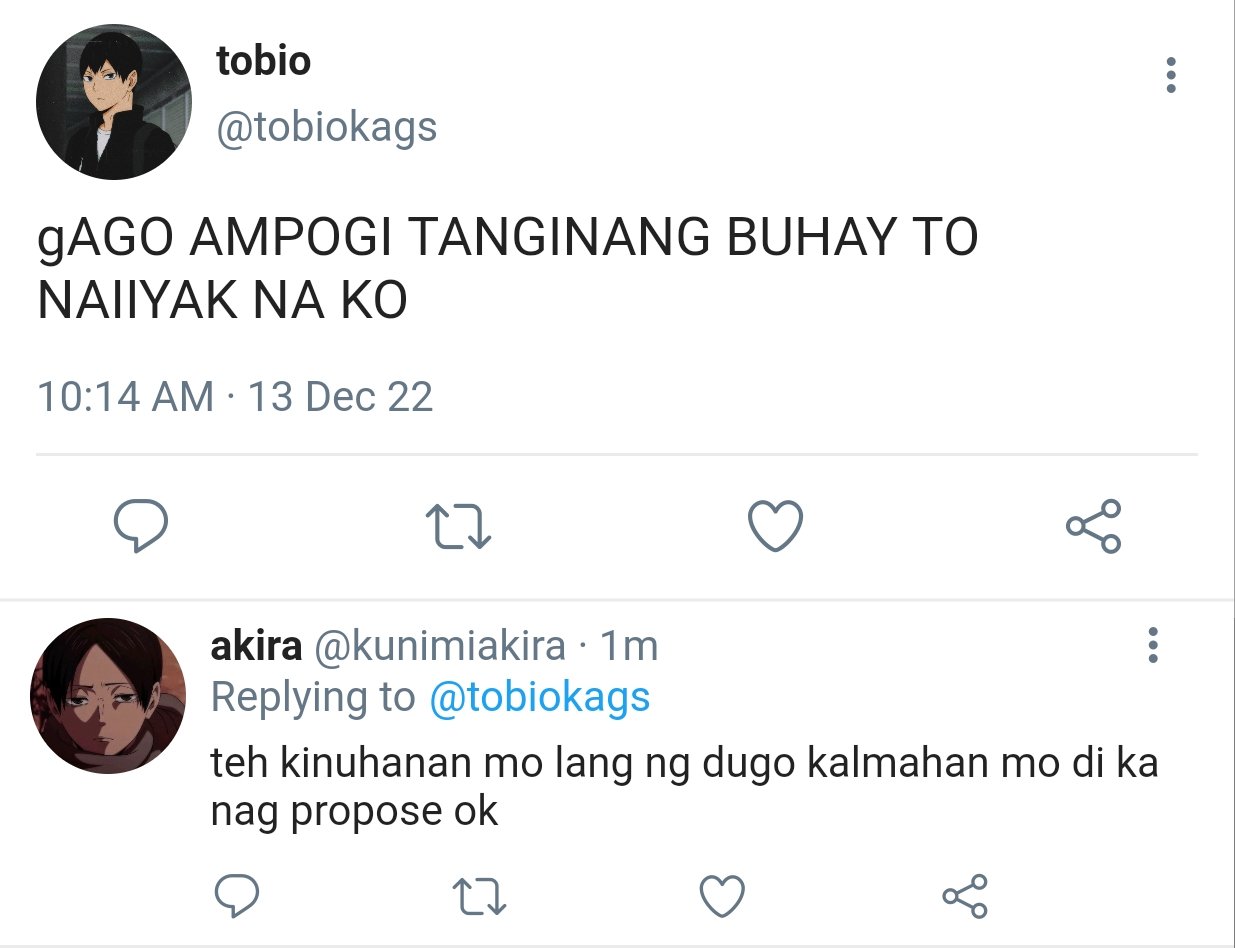1235x948 pixels.
Task: Open the 1m timestamp of akira's reply
Action: (628, 647)
